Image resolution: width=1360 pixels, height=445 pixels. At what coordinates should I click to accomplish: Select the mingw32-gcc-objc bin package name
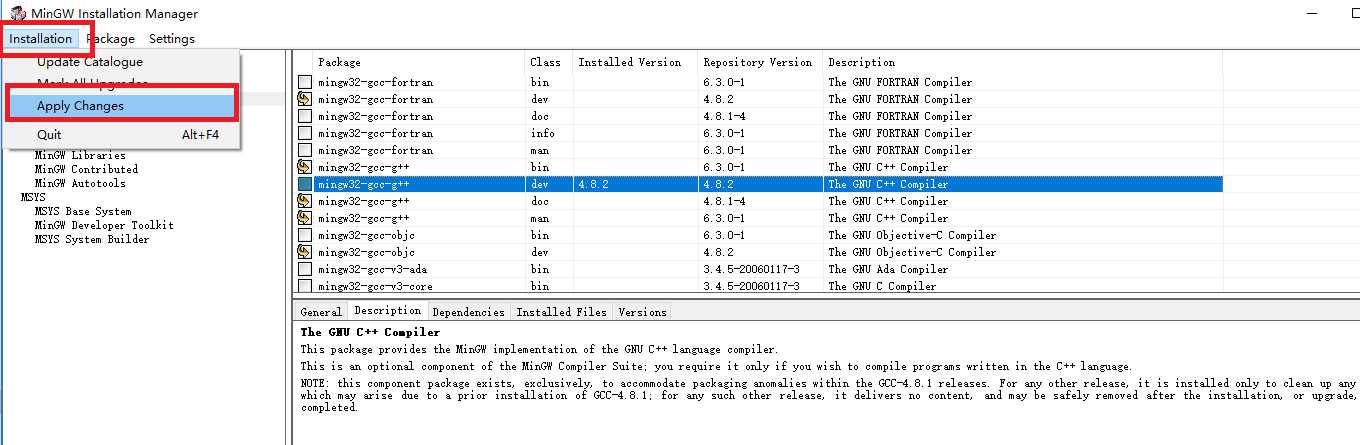pyautogui.click(x=366, y=235)
